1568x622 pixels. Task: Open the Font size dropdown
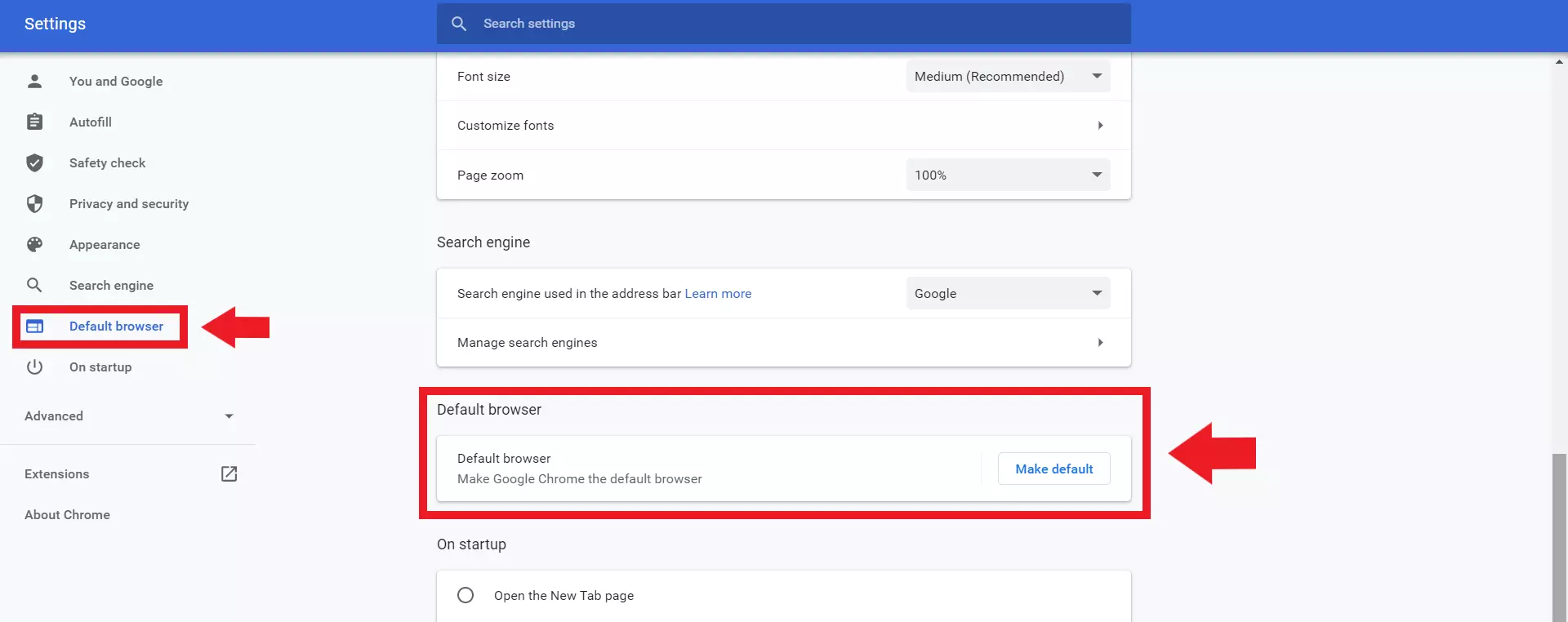(x=1008, y=76)
